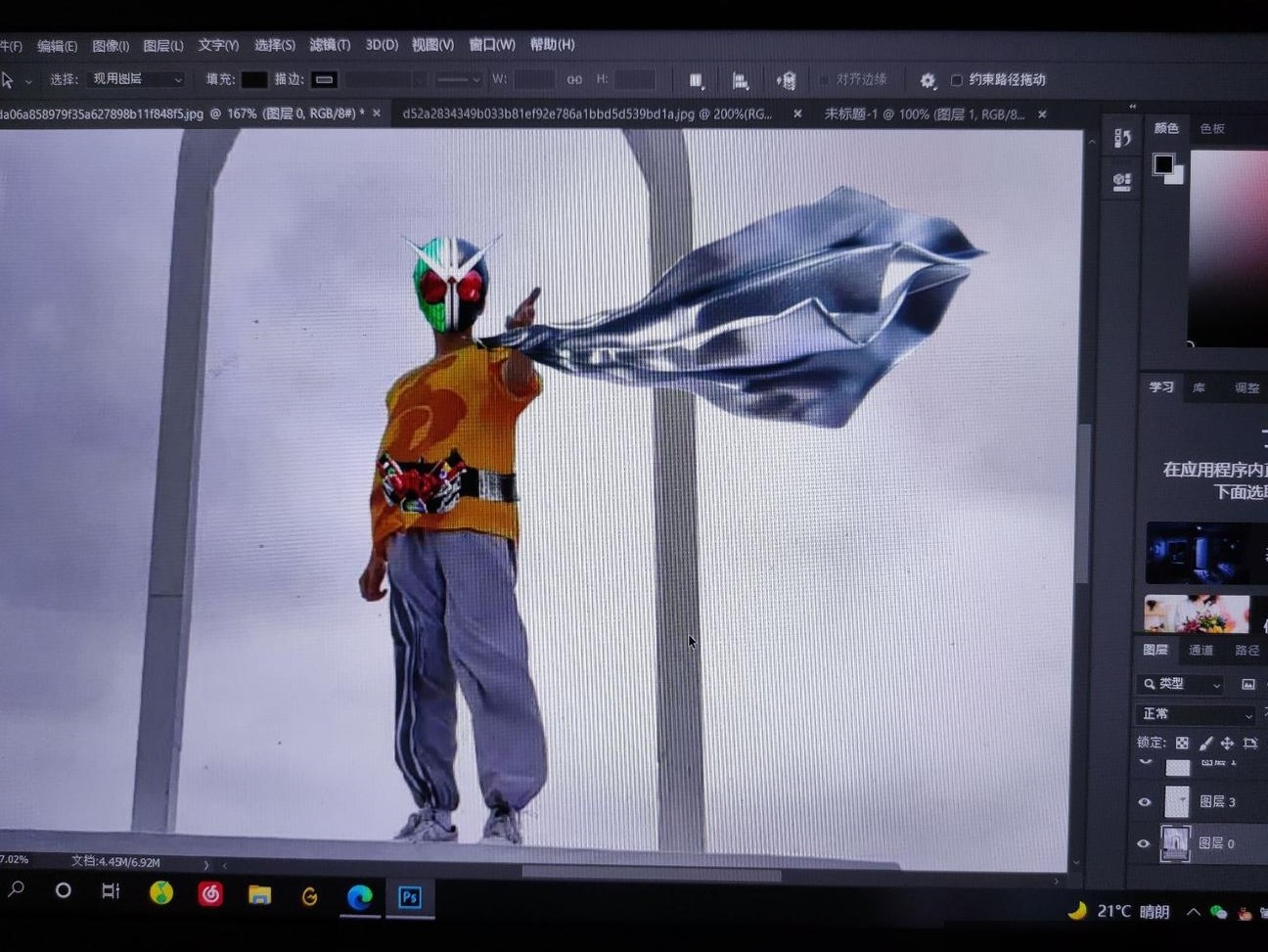Open the gear settings icon in options bar

[927, 80]
